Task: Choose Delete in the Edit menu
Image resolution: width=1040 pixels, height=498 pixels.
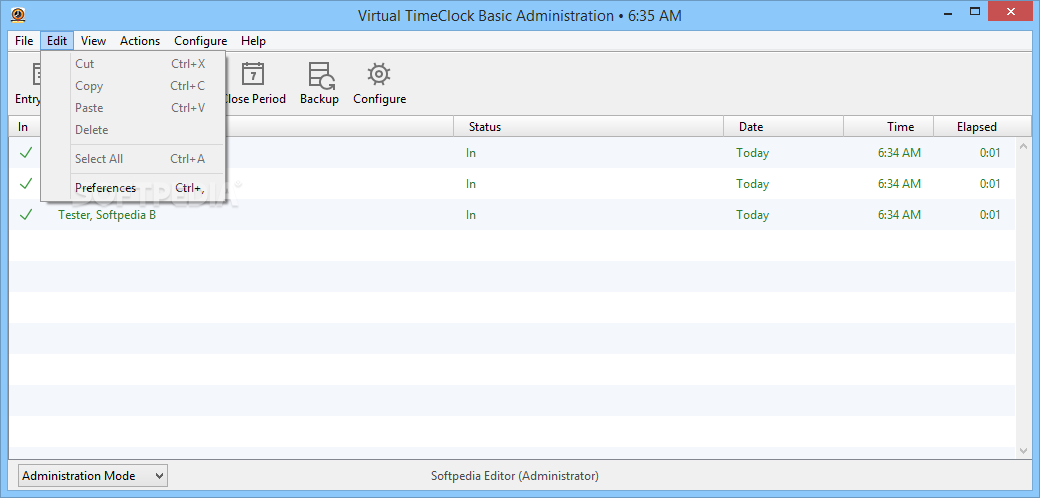Action: [133, 129]
